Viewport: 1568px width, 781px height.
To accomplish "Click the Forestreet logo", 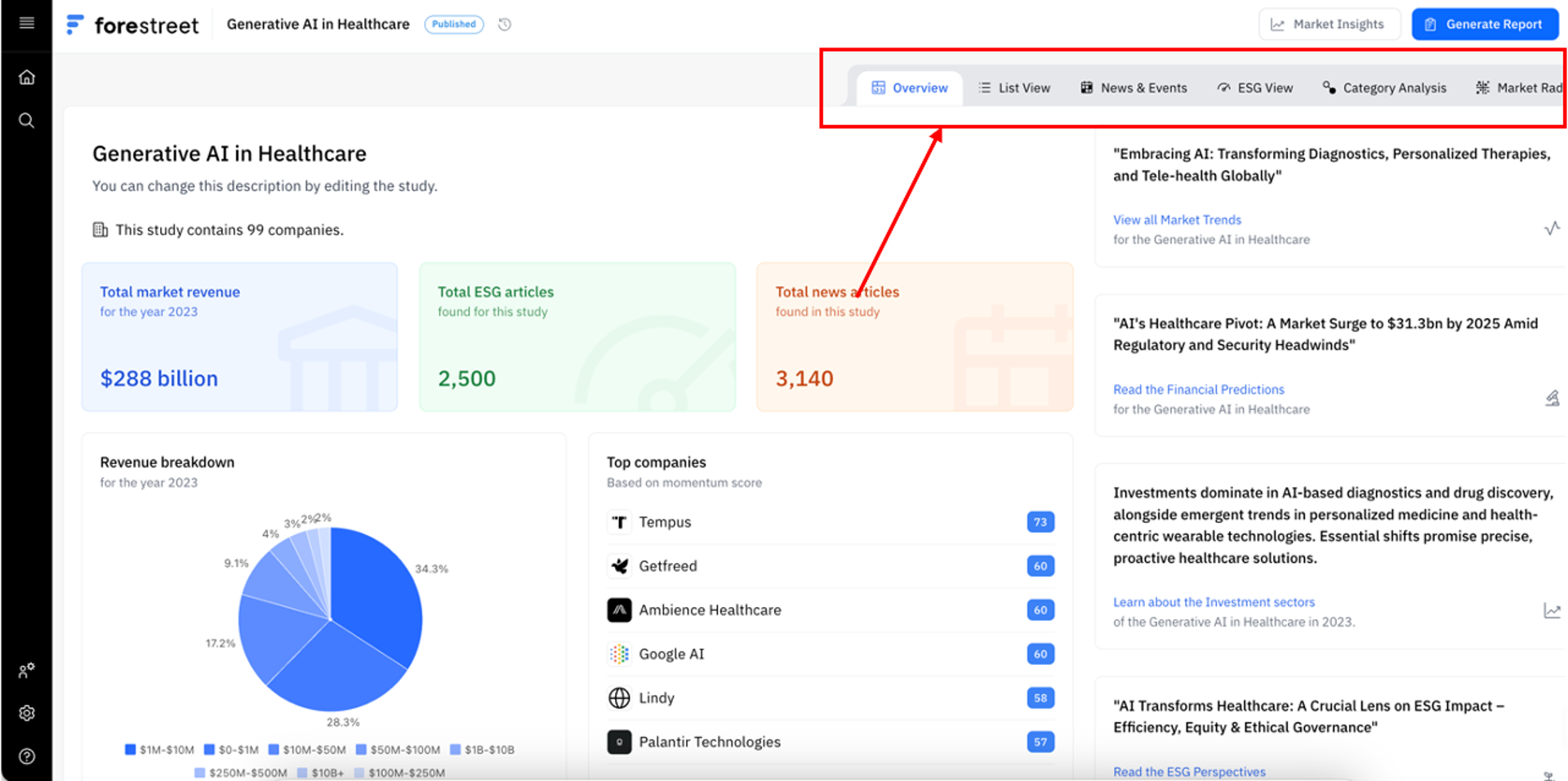I will (x=132, y=25).
